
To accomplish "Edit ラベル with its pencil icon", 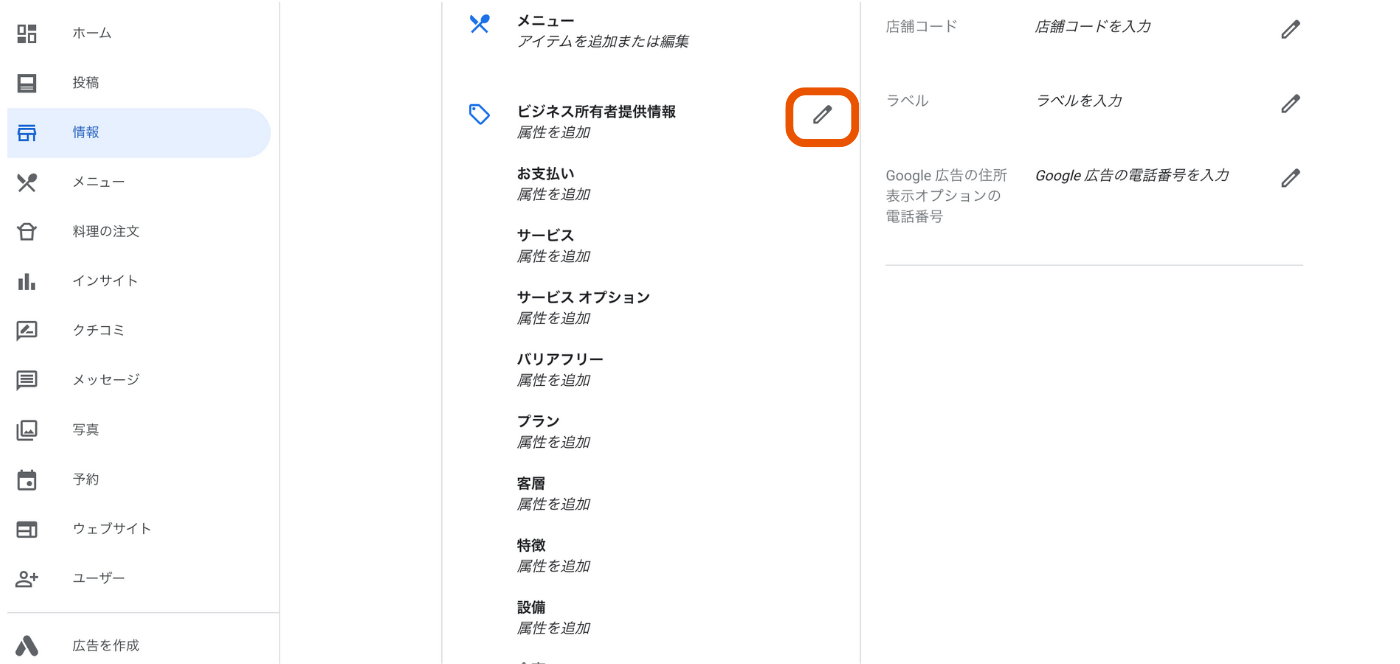I will pos(1291,103).
